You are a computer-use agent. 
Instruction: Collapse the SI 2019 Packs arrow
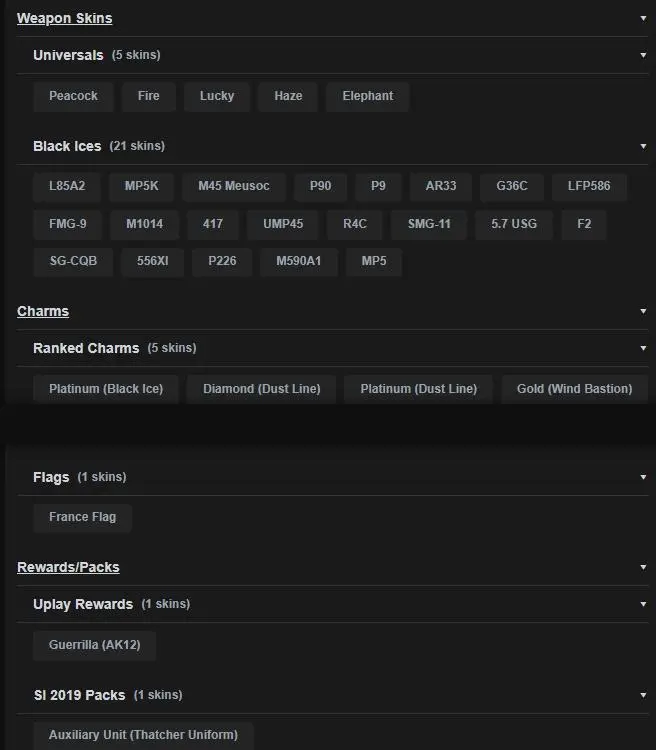point(643,695)
